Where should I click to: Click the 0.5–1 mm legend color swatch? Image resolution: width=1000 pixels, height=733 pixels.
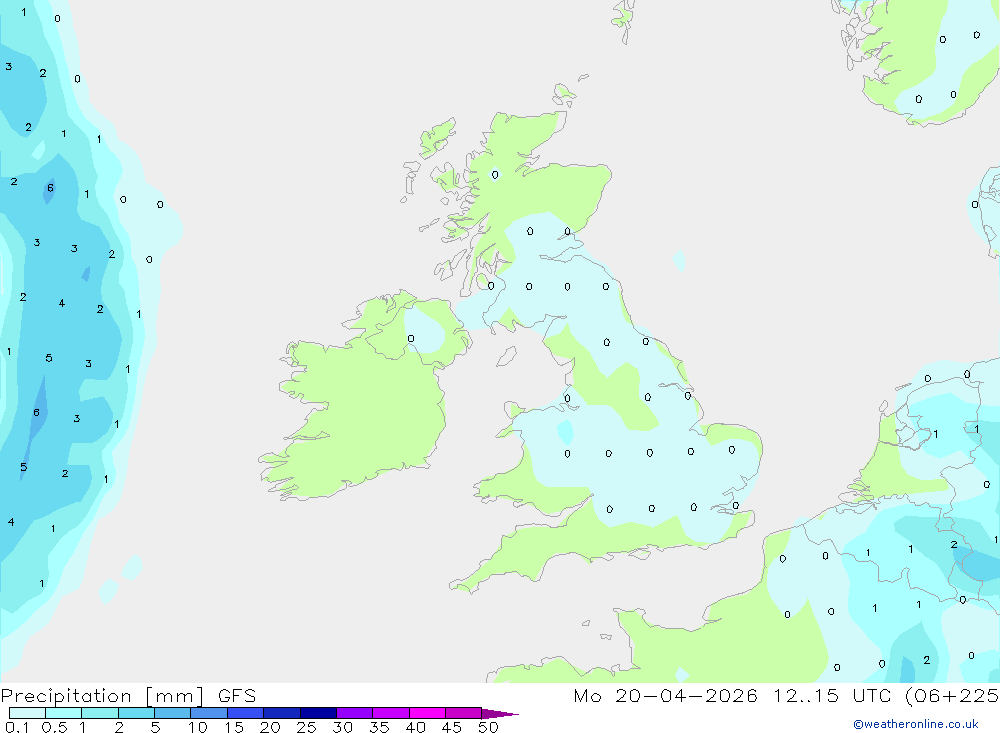[64, 713]
